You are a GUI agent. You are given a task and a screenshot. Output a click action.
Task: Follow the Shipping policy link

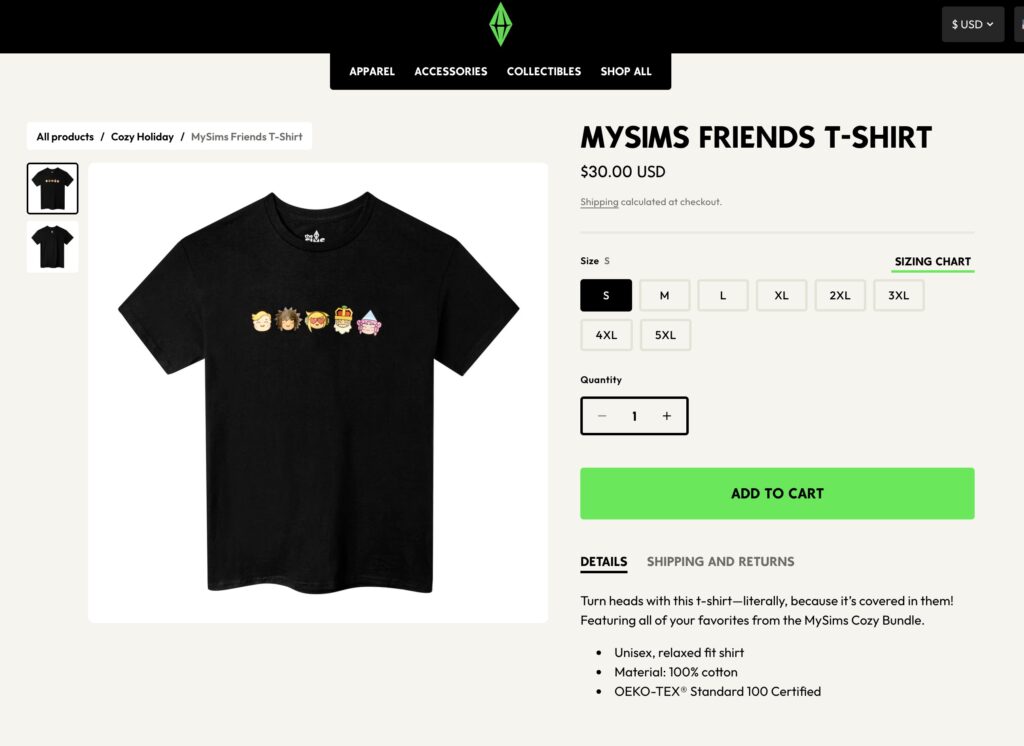click(x=599, y=202)
